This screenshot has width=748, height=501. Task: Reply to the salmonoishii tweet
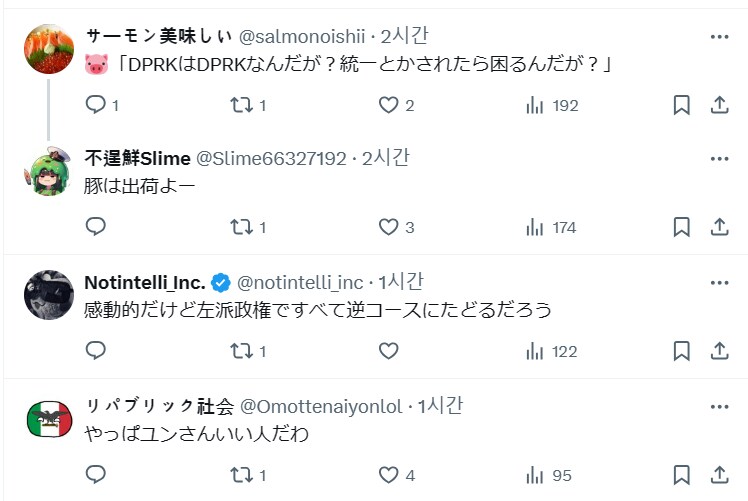point(96,105)
